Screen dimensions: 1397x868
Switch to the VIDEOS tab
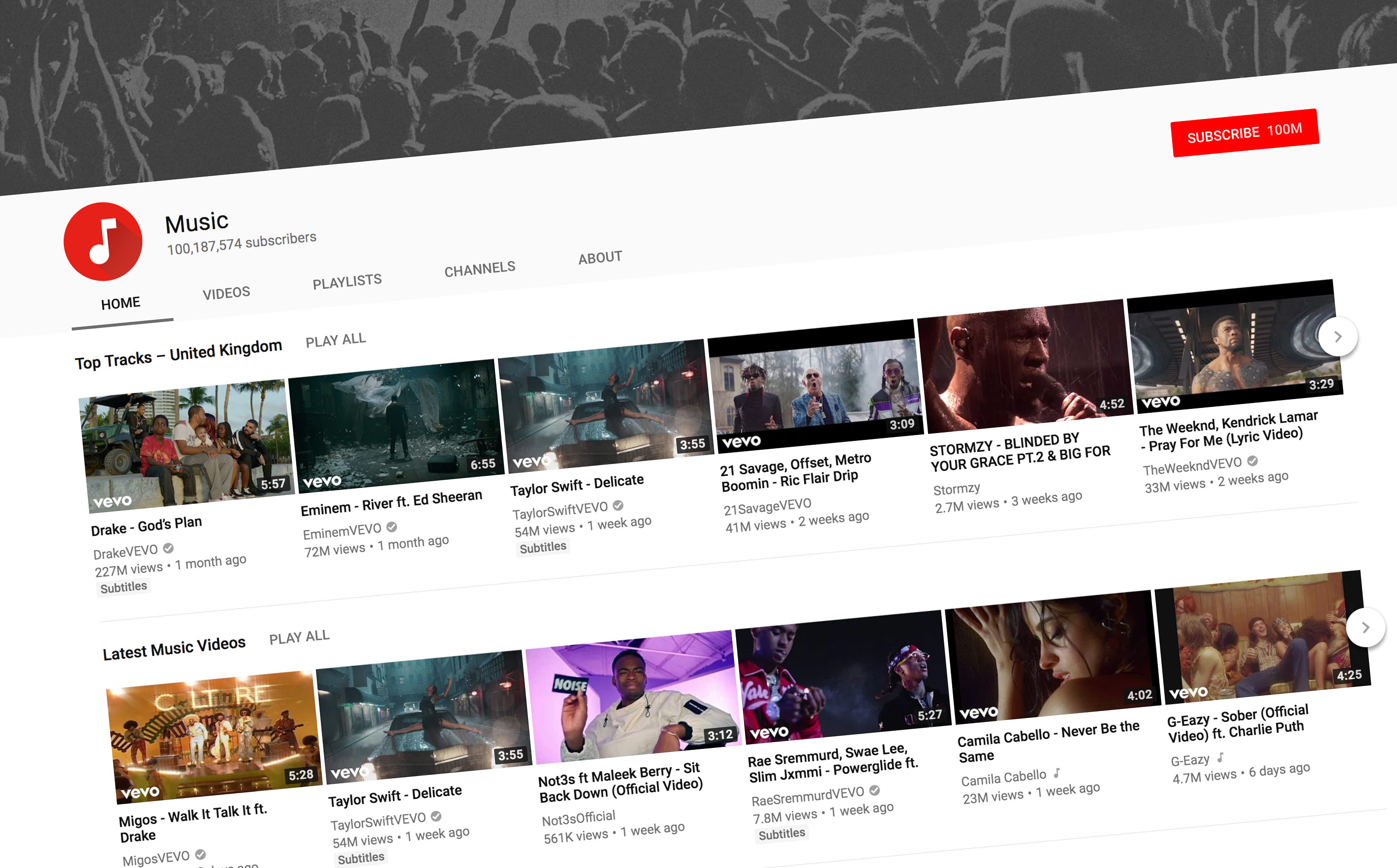tap(226, 293)
